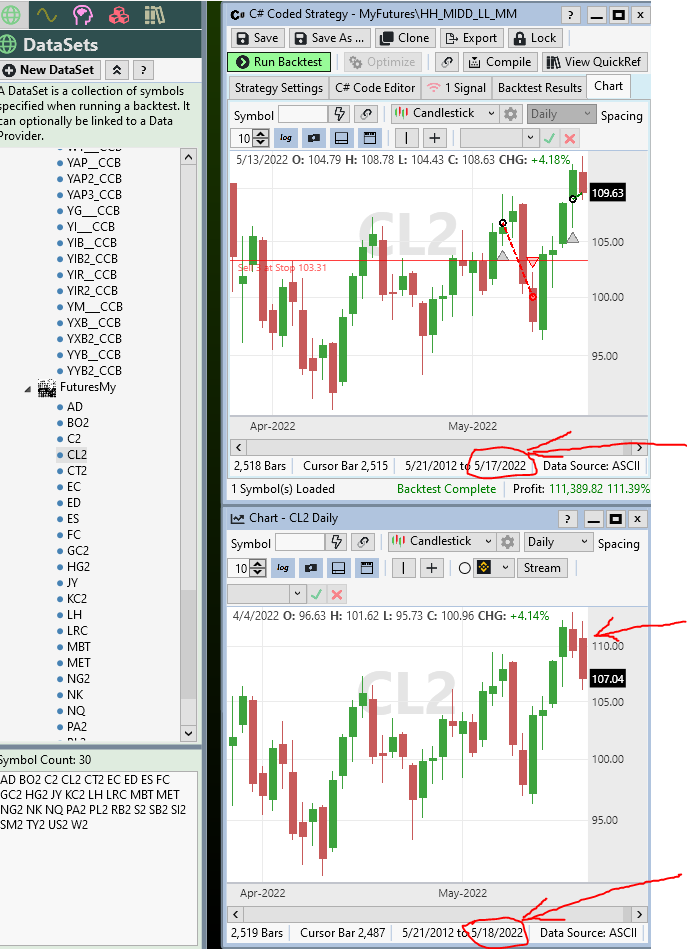Open the empty drawing dropdown in strategy chart toolbar
This screenshot has width=687, height=949.
[499, 138]
